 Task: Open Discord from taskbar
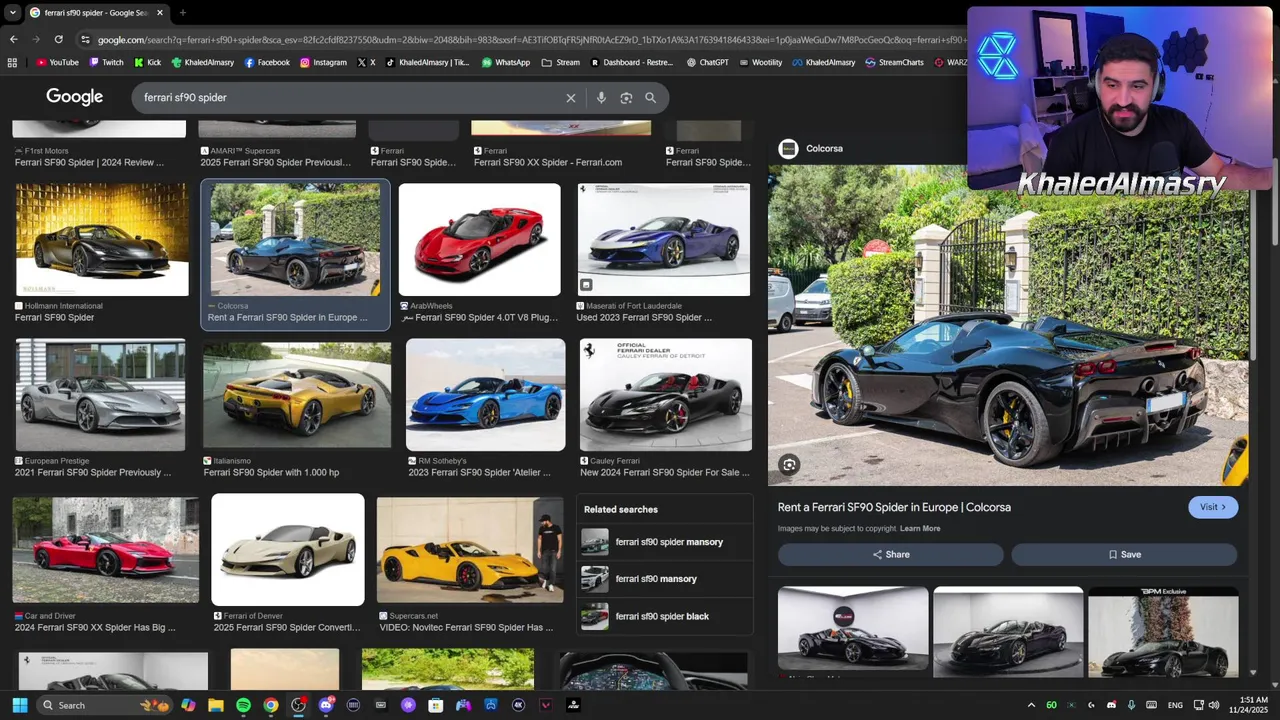click(x=326, y=705)
